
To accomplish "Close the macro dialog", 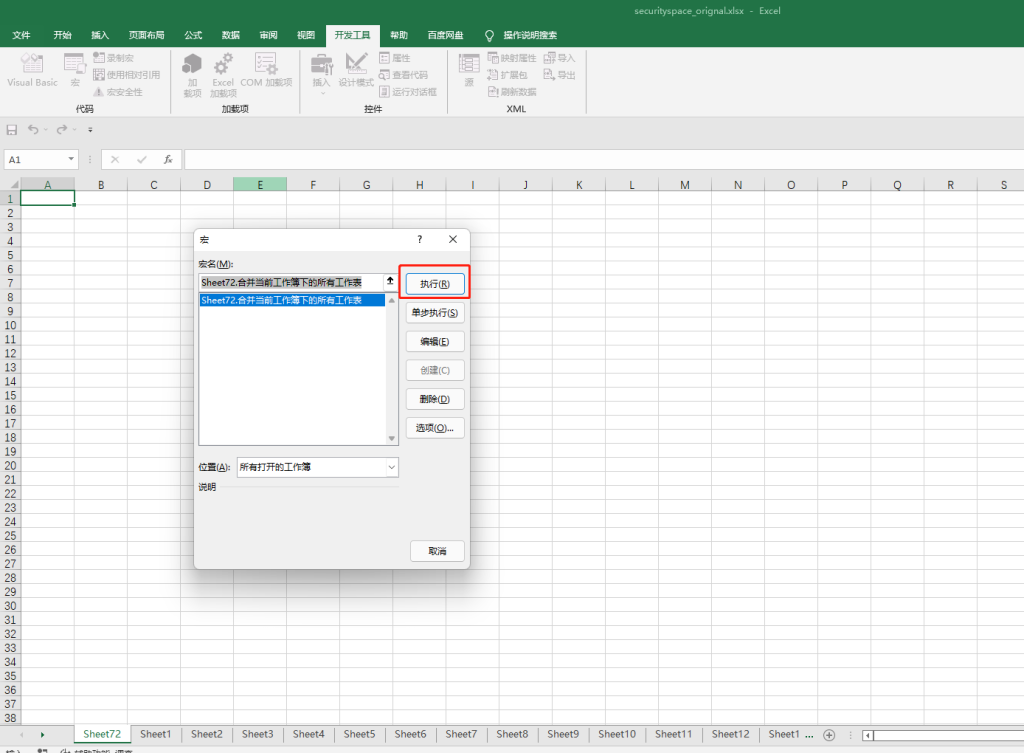I will pos(453,240).
